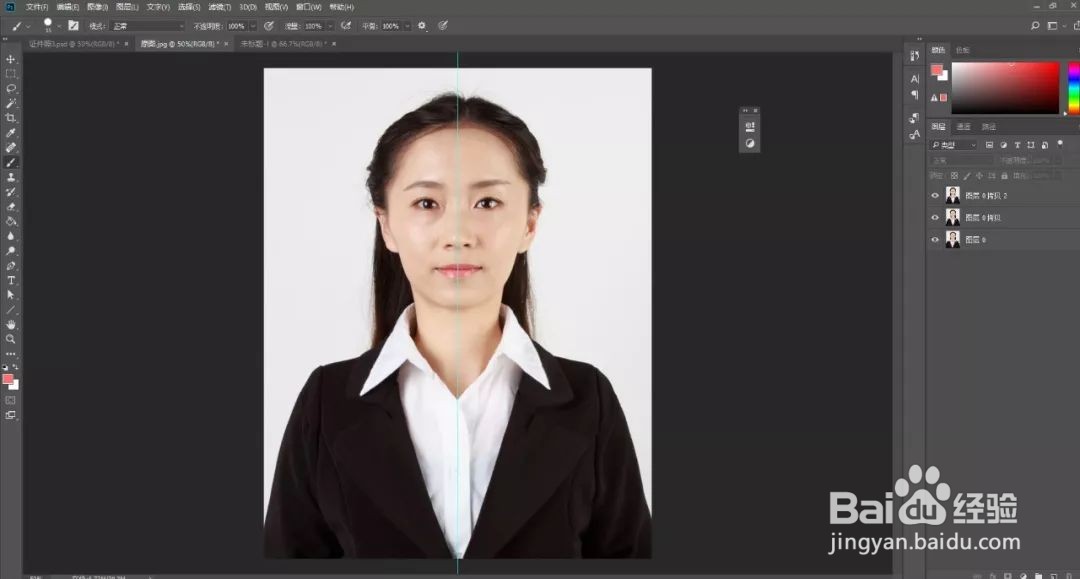Viewport: 1080px width, 579px height.
Task: Select the Pen tool
Action: (x=10, y=266)
